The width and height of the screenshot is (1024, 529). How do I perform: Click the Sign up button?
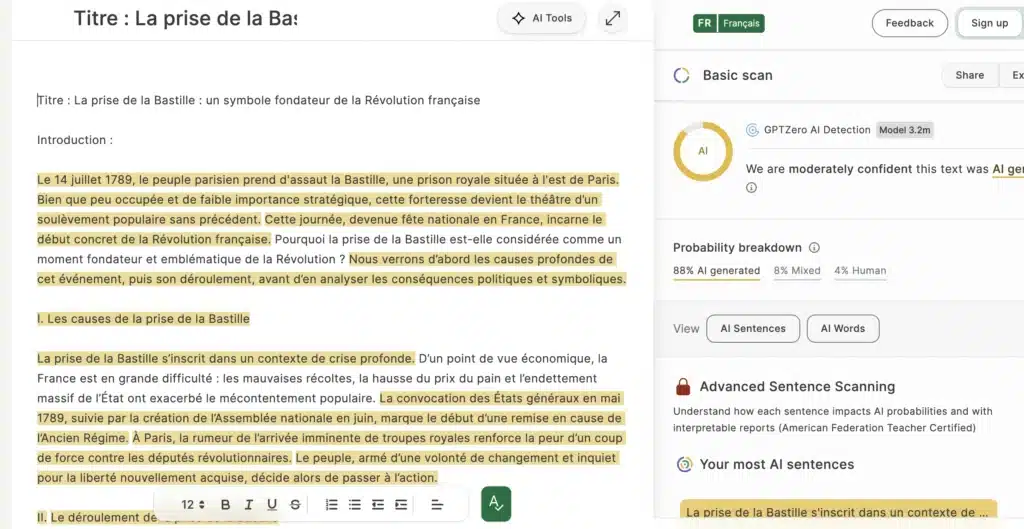pos(989,23)
